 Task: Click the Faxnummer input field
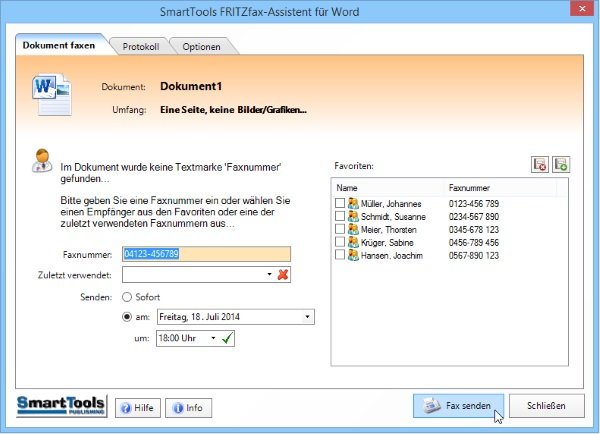pyautogui.click(x=206, y=254)
